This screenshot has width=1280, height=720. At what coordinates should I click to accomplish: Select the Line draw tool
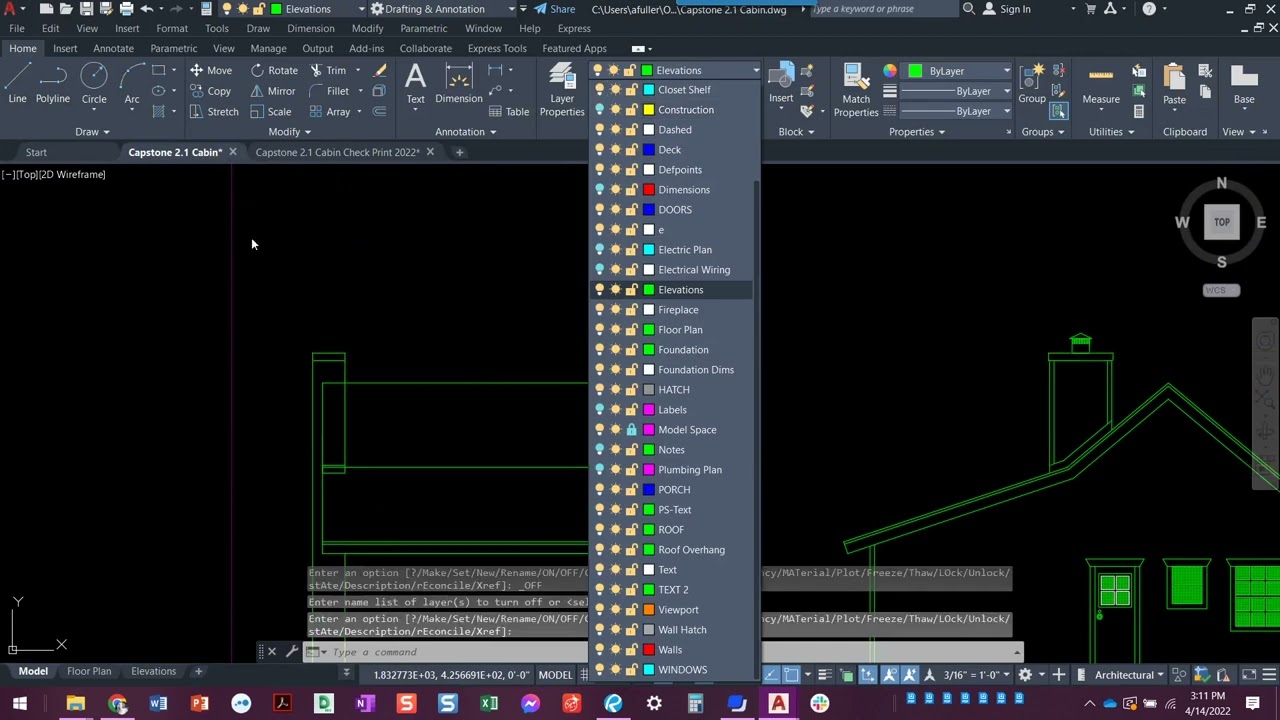[17, 84]
